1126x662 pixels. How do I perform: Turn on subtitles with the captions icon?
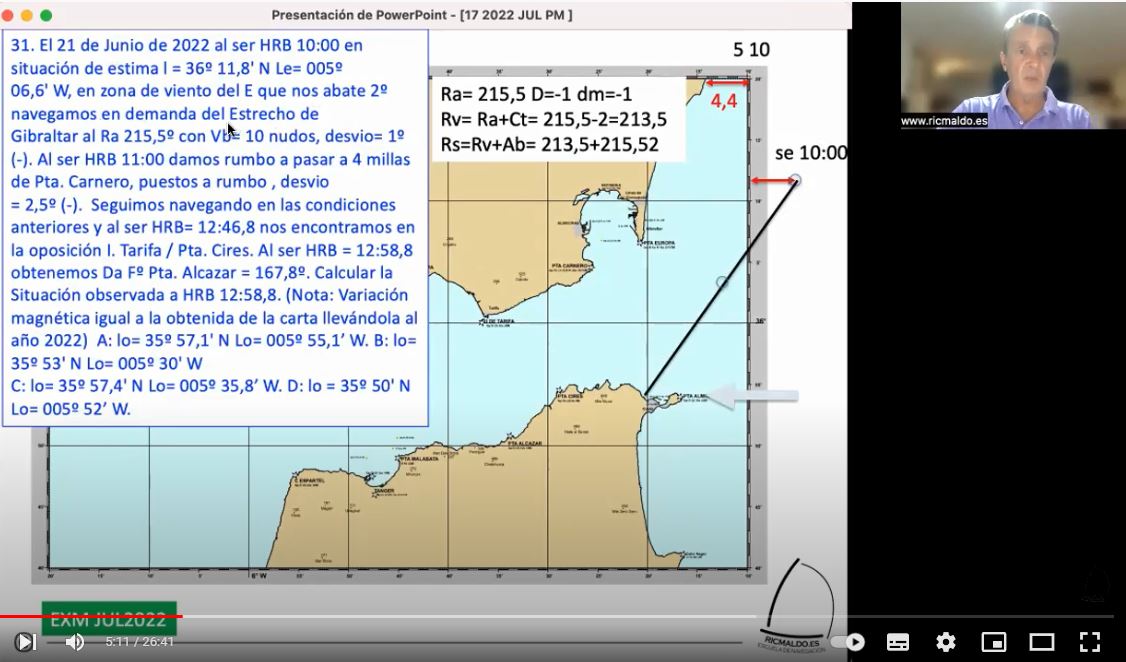point(898,642)
